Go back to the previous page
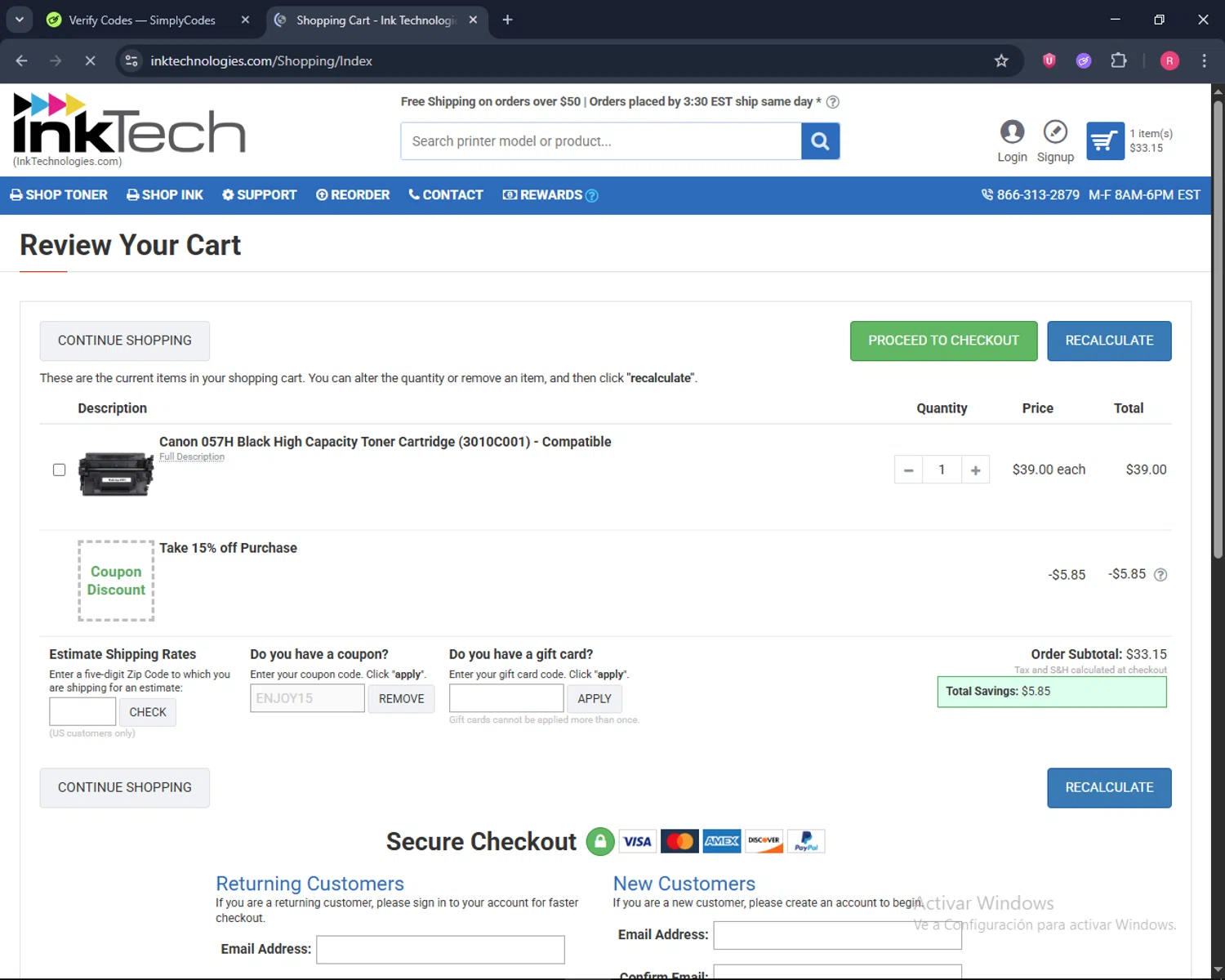This screenshot has height=980, width=1225. pyautogui.click(x=22, y=60)
